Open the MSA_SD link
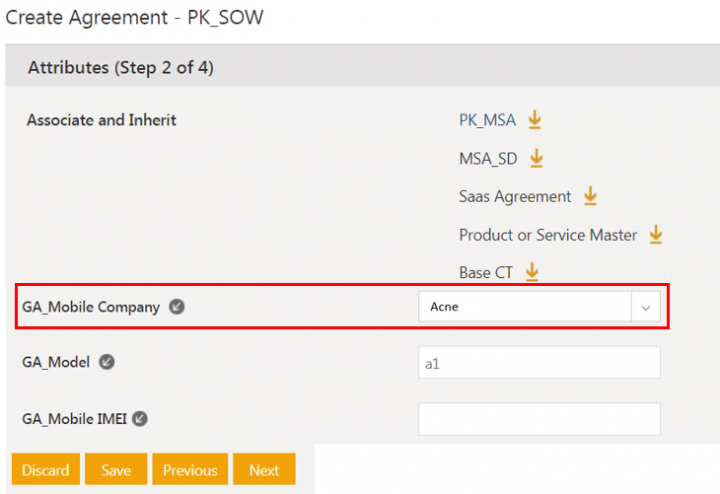The image size is (720, 494). 488,159
